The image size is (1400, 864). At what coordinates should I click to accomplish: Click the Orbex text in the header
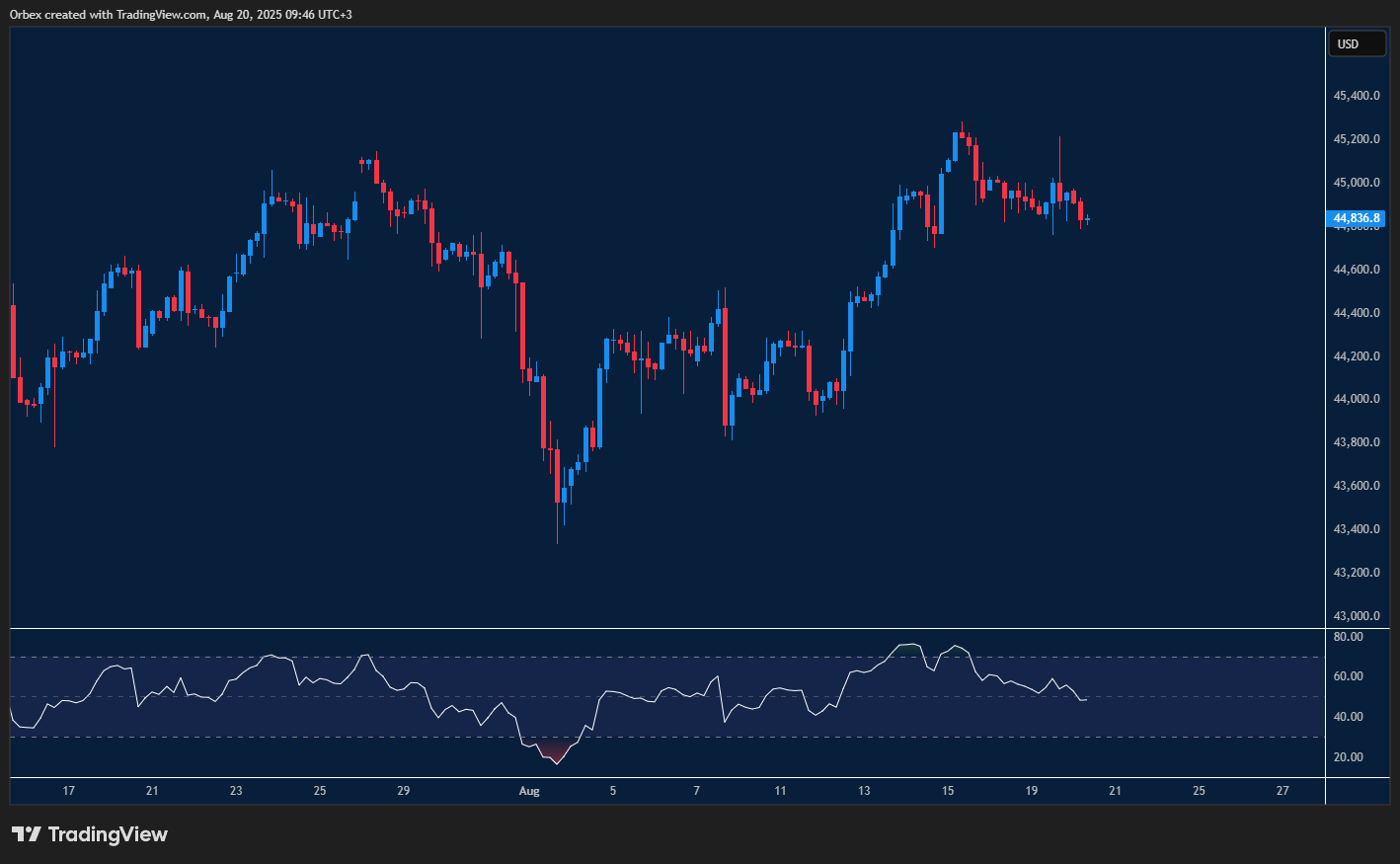click(27, 14)
